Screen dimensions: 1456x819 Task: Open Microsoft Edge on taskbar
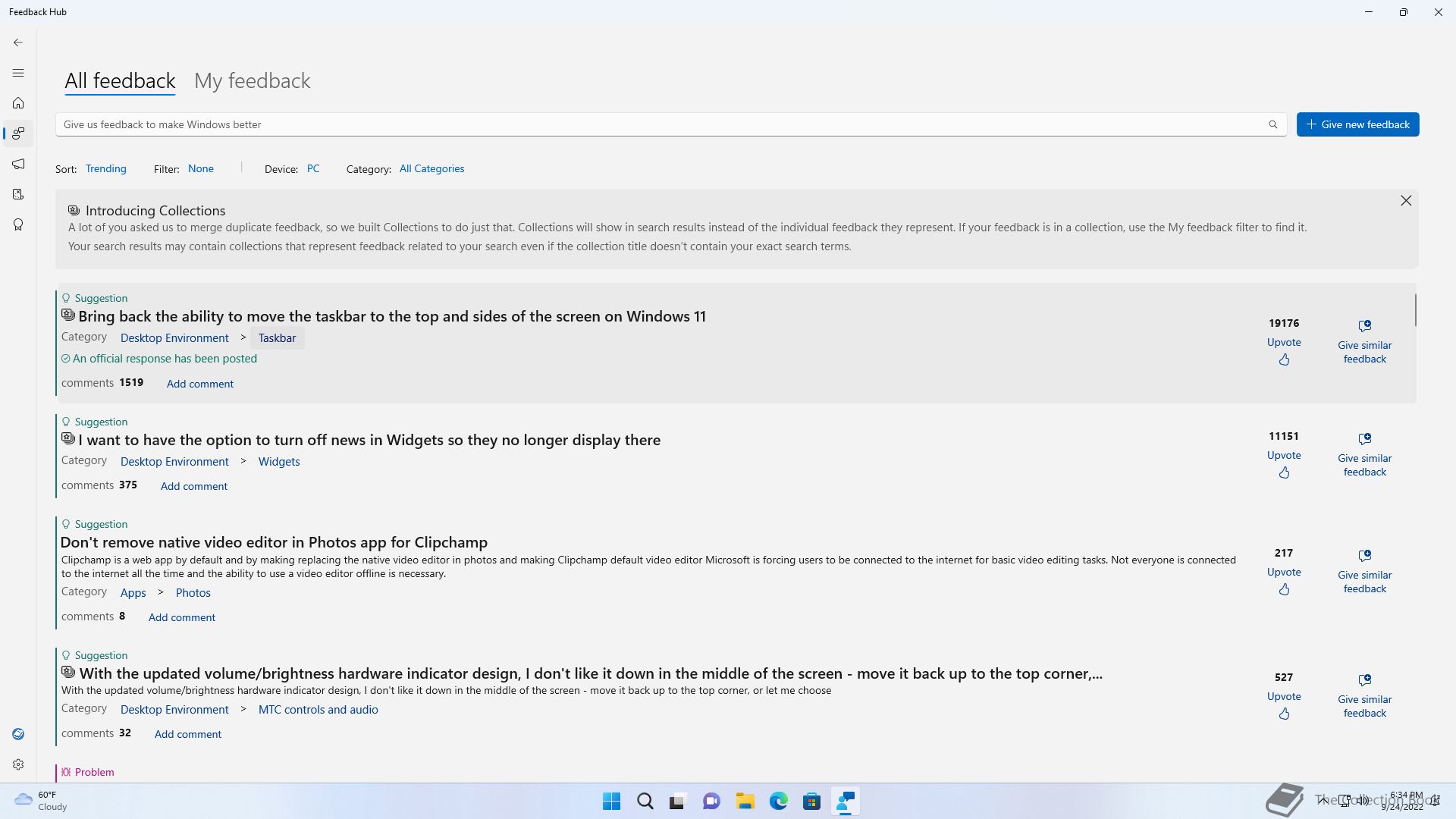(x=778, y=802)
